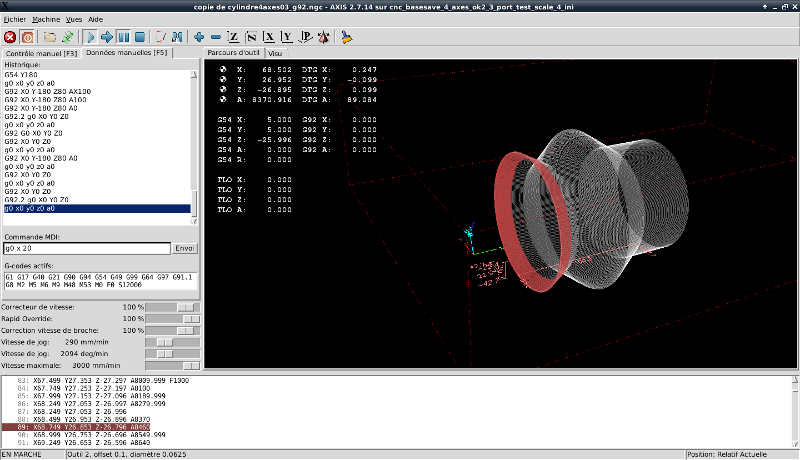Open the Machine menu
The height and width of the screenshot is (460, 800).
click(46, 19)
